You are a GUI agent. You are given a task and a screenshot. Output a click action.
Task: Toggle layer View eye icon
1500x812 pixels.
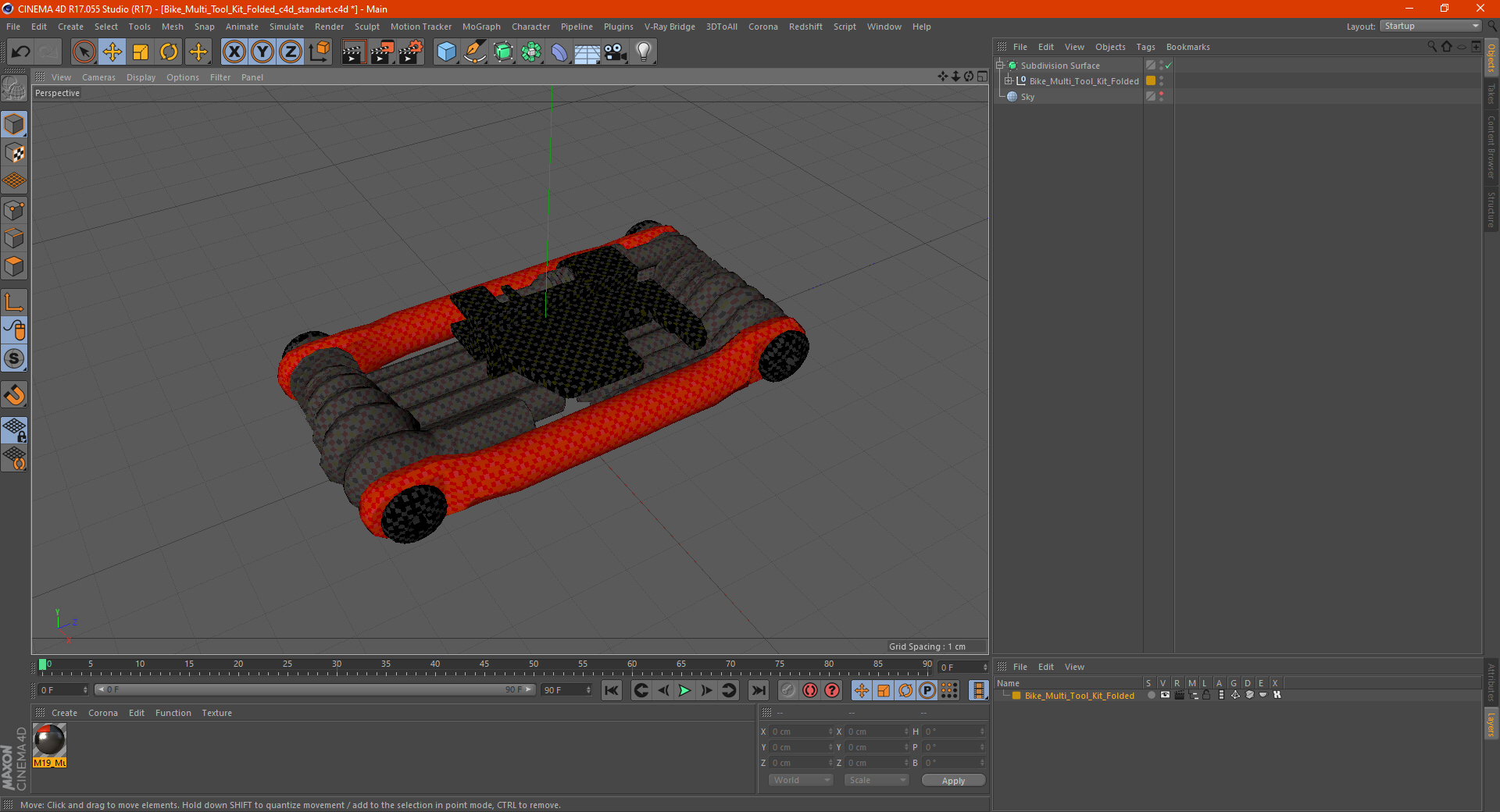(x=1165, y=695)
